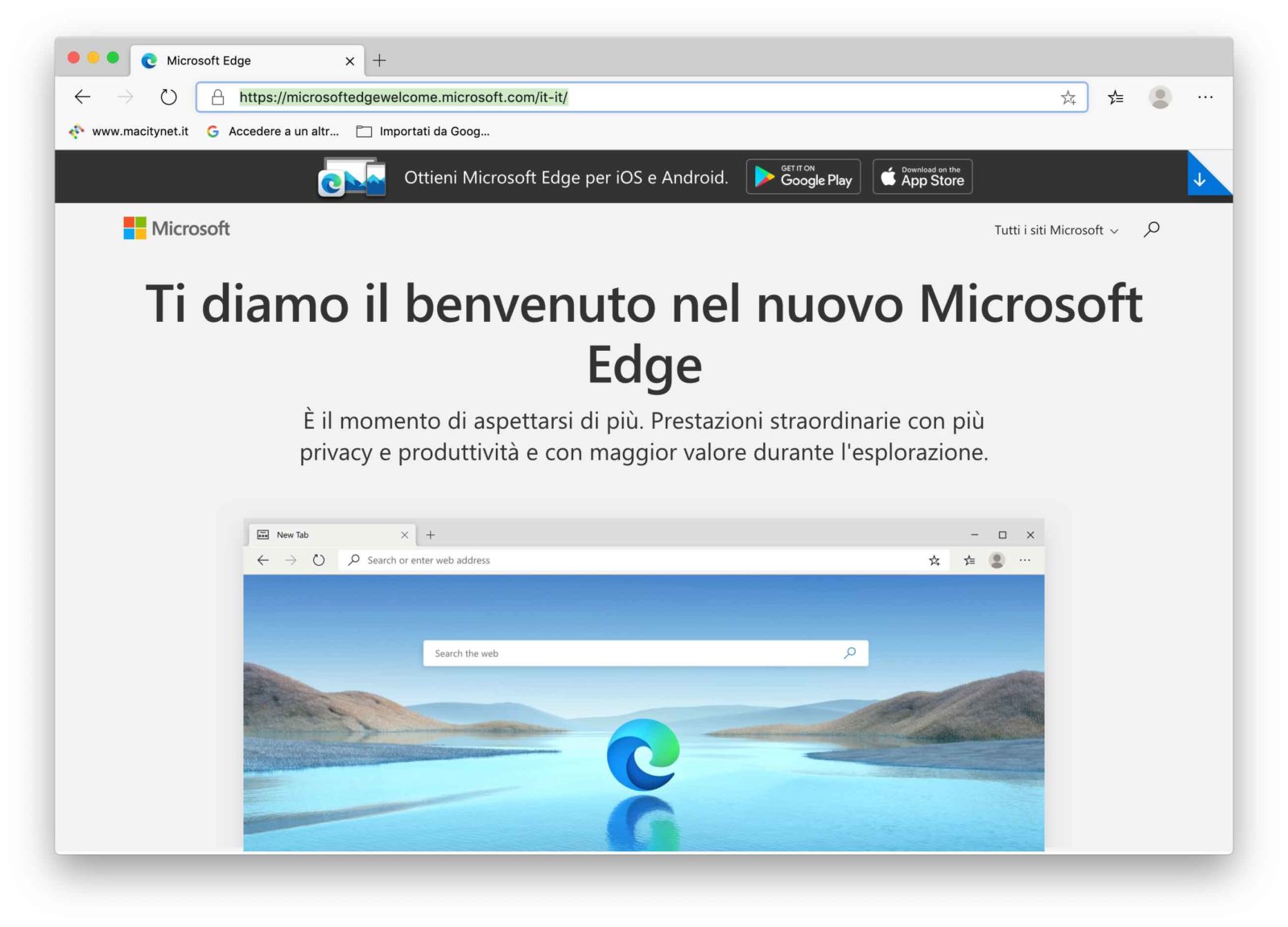This screenshot has height=927, width=1288.
Task: Click the address bar URL field
Action: [642, 97]
